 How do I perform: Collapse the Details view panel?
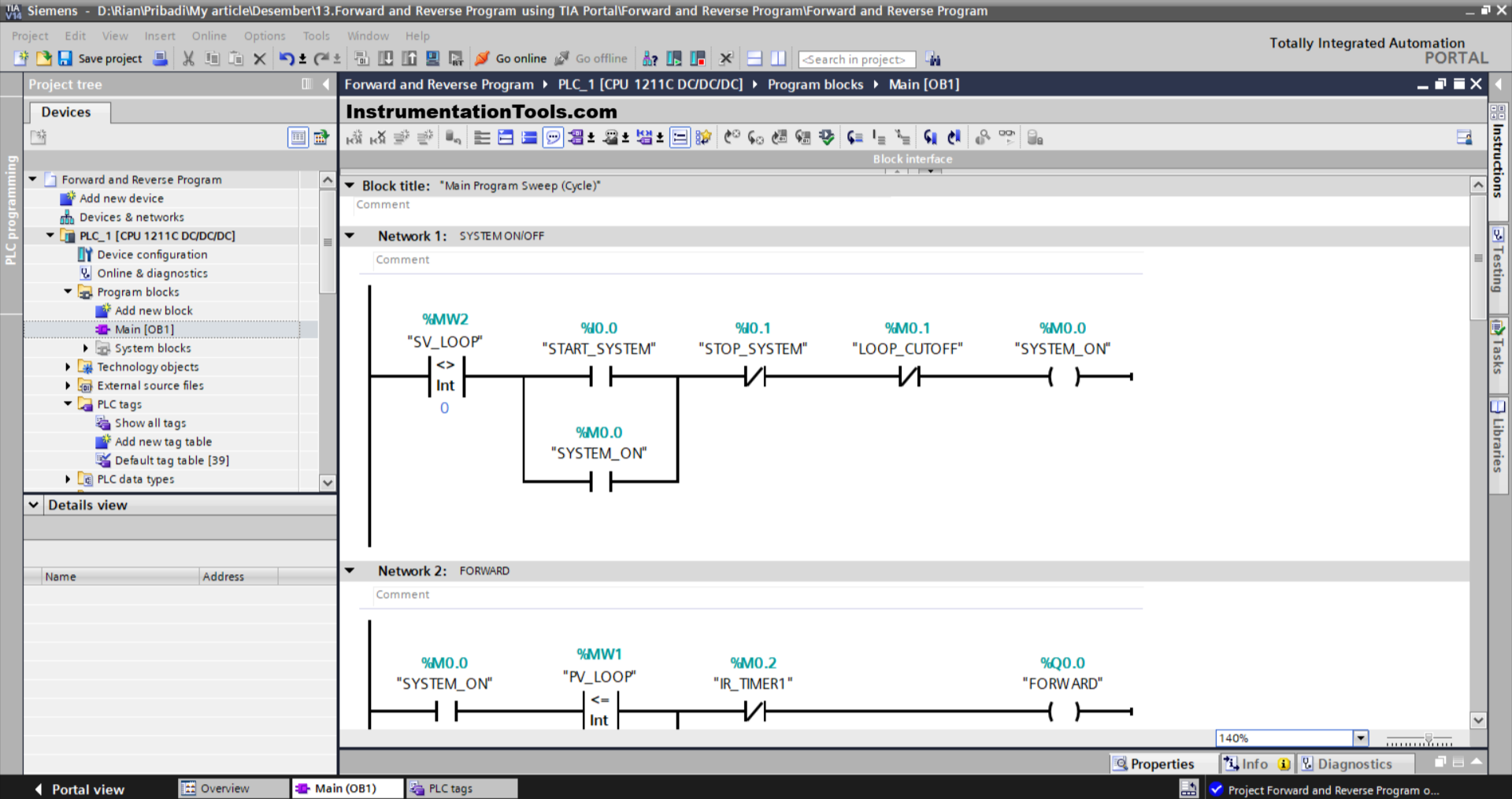click(x=34, y=505)
